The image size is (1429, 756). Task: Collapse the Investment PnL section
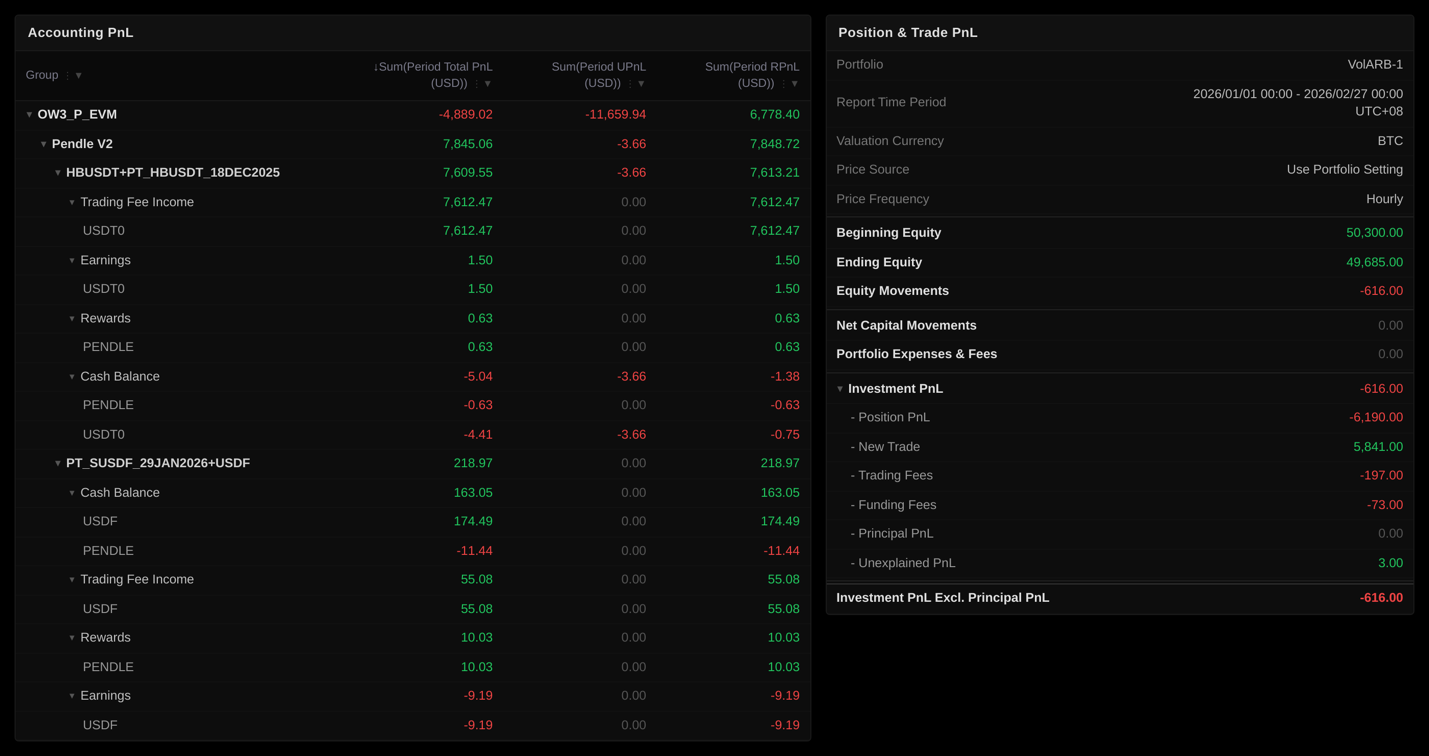[840, 389]
